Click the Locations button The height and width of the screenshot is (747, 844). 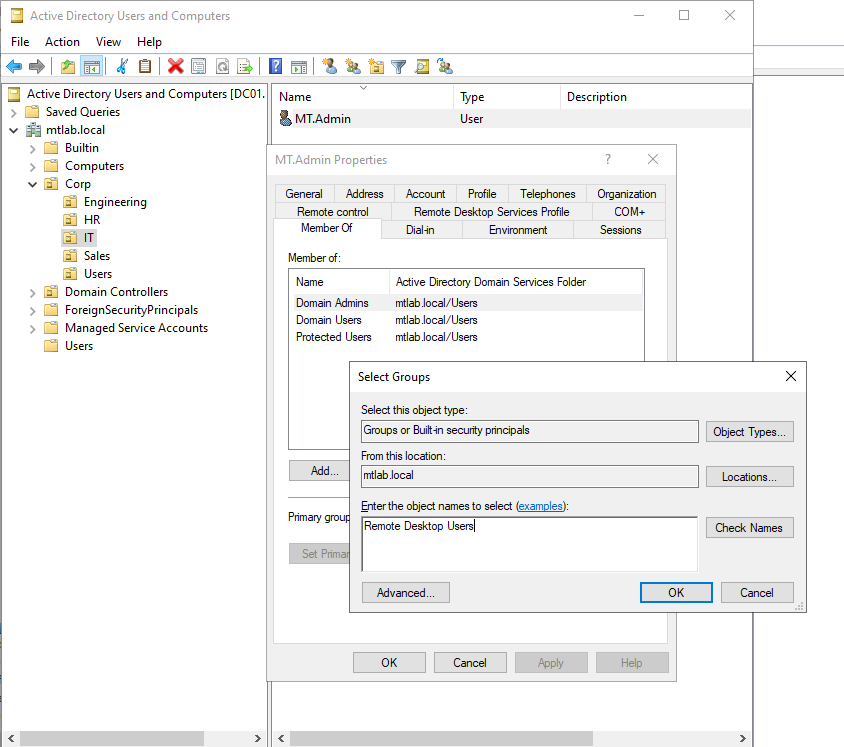[749, 477]
